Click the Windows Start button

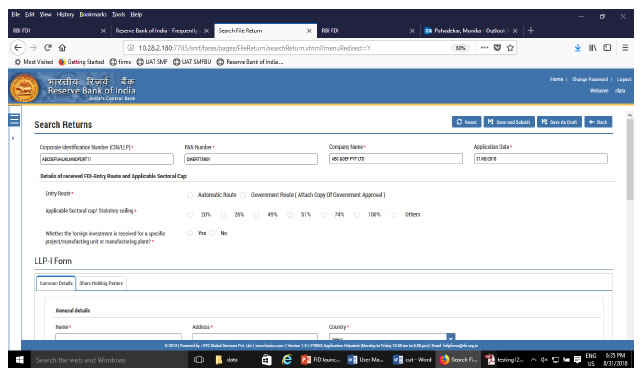19,360
